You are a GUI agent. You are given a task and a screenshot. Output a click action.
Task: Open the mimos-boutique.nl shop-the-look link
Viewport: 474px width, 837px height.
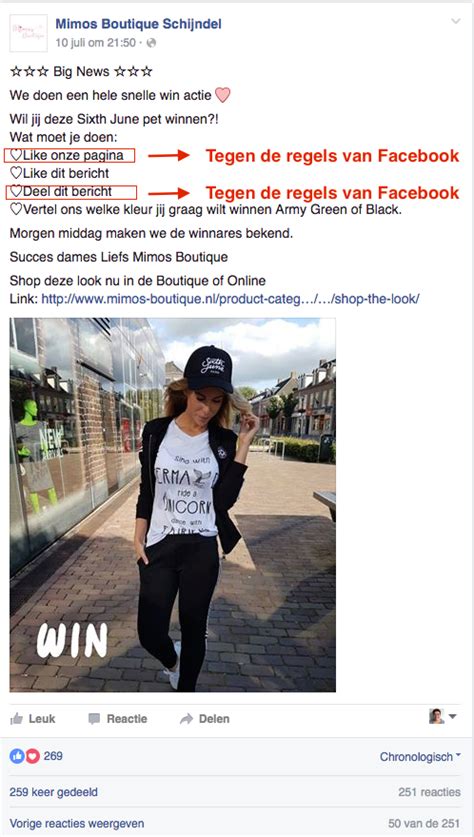[x=230, y=299]
